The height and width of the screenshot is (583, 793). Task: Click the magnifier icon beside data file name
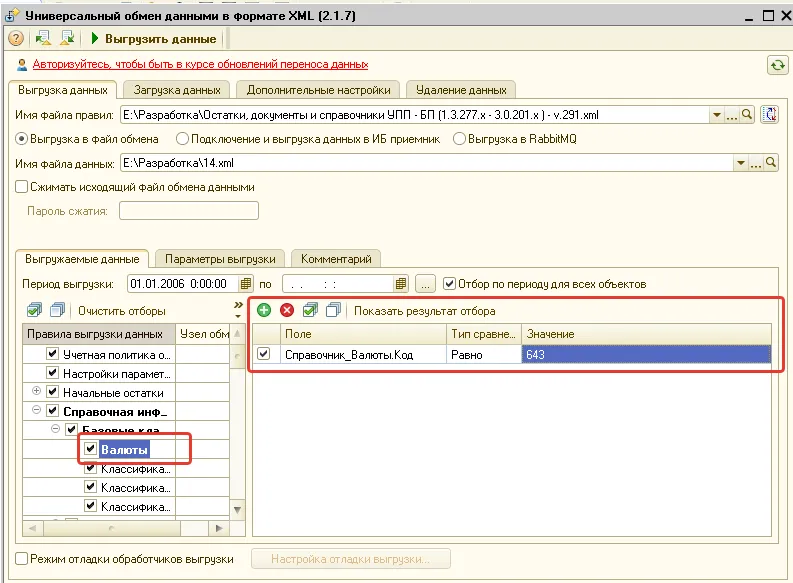coord(771,163)
